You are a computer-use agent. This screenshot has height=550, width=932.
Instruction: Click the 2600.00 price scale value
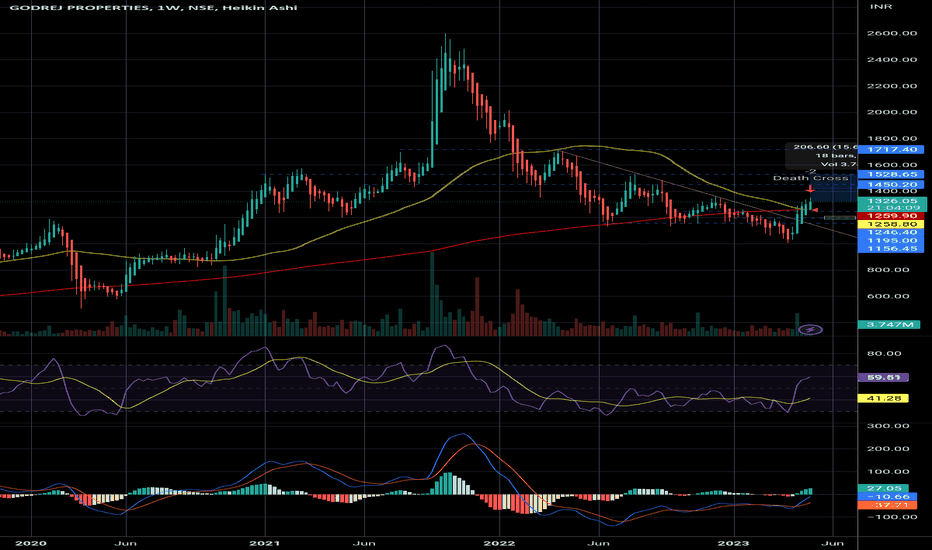(891, 33)
